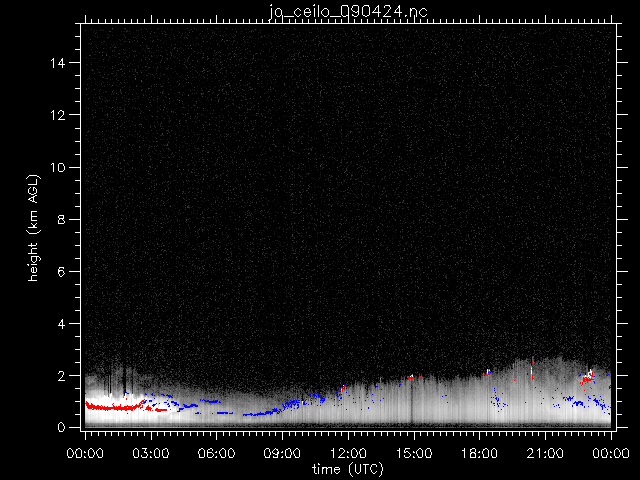640x480 pixels.
Task: Click the 14 km height tick label
Action: (60, 63)
